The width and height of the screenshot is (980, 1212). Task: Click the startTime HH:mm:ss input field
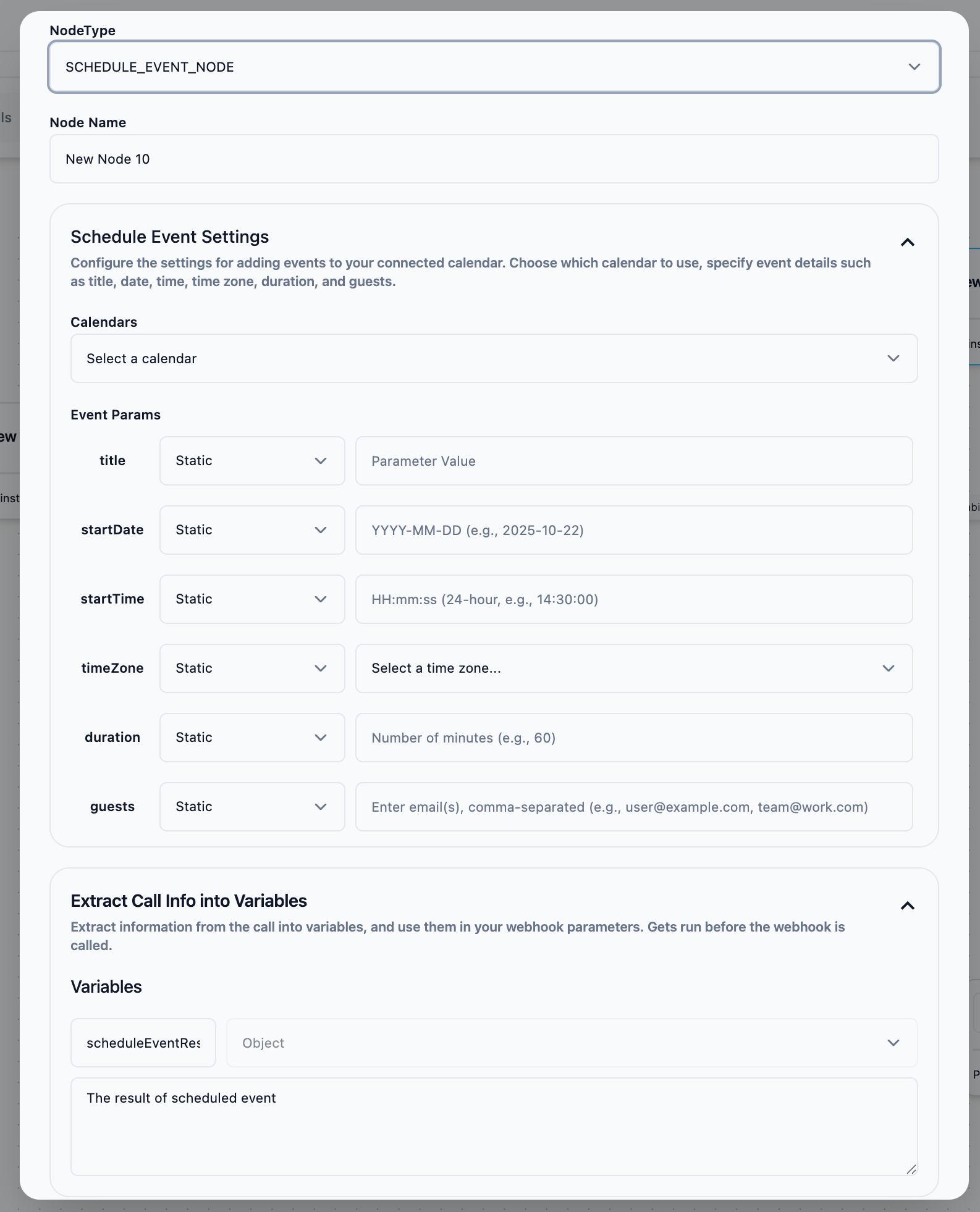(x=633, y=599)
